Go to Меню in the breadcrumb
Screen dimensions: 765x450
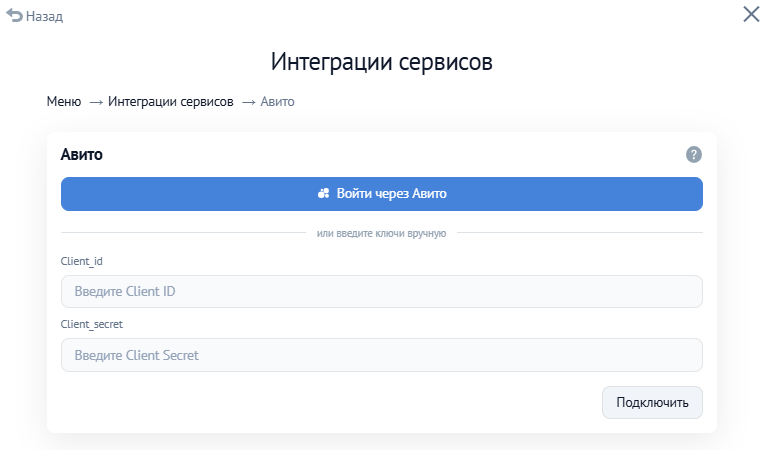64,102
